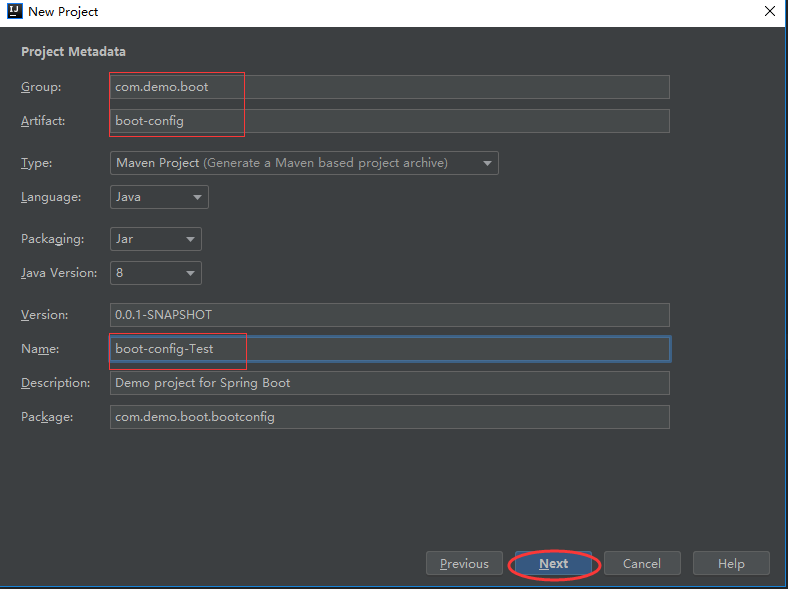This screenshot has height=589, width=788.
Task: Click the IntelliJ IDEA logo in title bar
Action: pos(14,12)
